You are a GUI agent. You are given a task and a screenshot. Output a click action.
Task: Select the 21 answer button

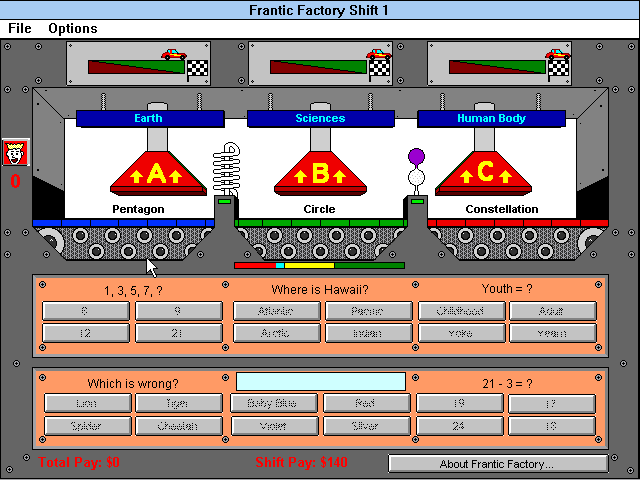[x=179, y=333]
